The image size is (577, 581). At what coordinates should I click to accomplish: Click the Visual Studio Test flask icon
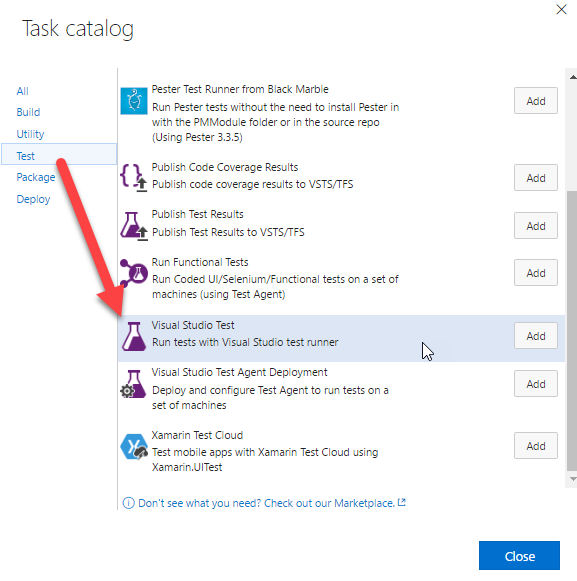(x=134, y=336)
